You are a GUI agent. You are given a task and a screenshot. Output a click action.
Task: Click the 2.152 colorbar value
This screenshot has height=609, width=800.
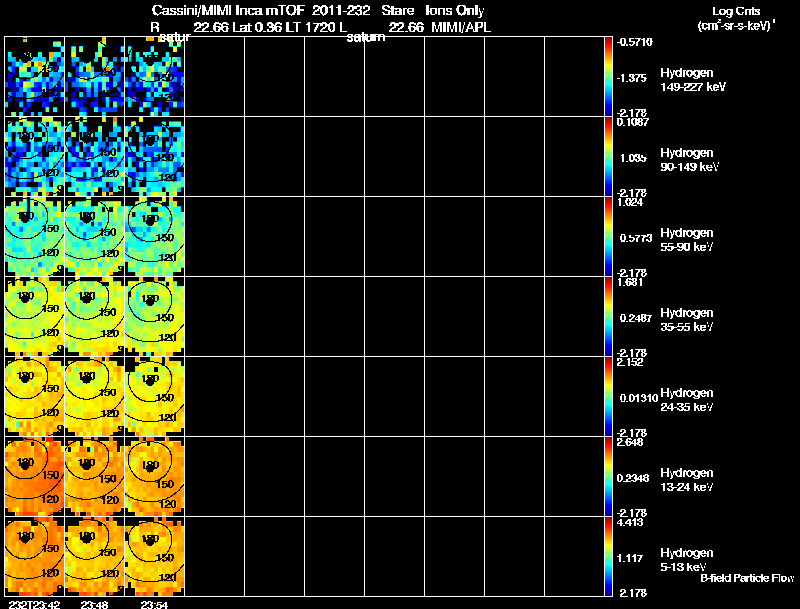pyautogui.click(x=630, y=362)
